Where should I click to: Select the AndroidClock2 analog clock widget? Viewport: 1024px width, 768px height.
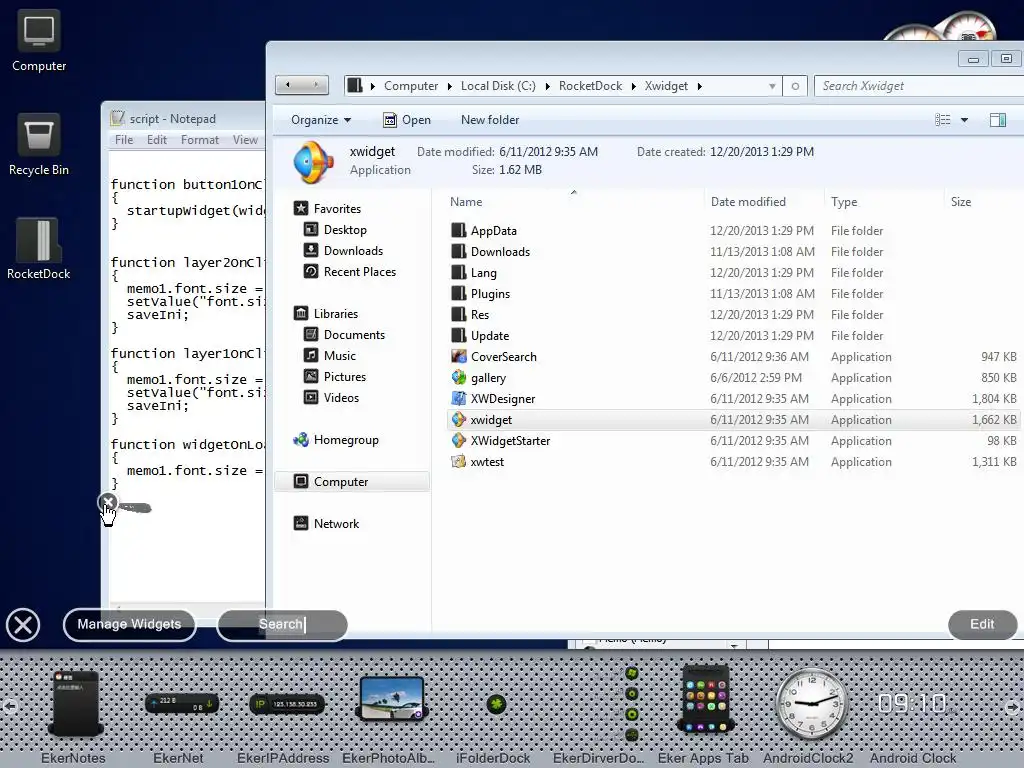[811, 704]
